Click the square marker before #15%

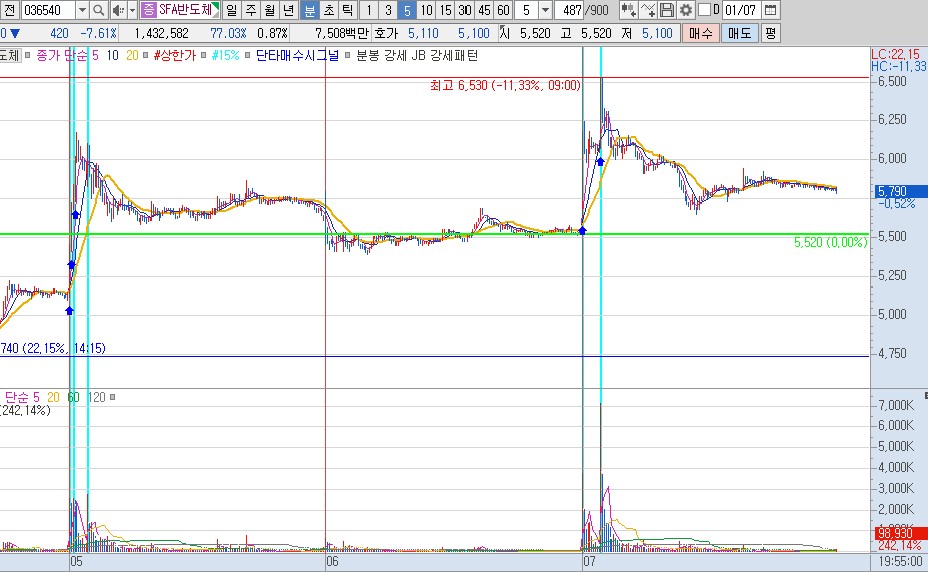click(x=203, y=56)
